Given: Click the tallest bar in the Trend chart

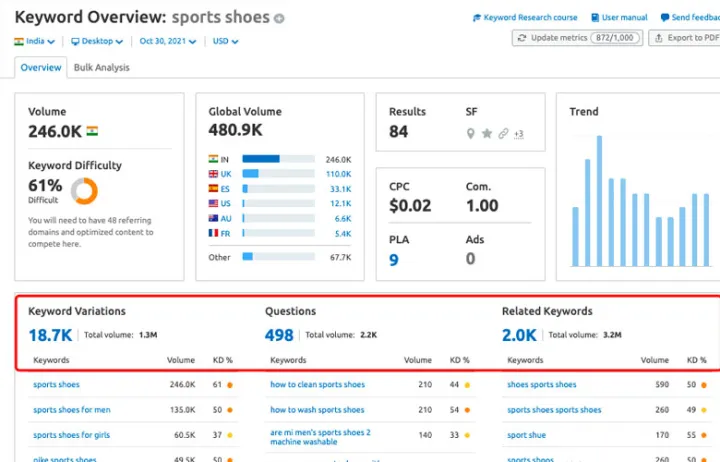Looking at the screenshot, I should coord(599,201).
